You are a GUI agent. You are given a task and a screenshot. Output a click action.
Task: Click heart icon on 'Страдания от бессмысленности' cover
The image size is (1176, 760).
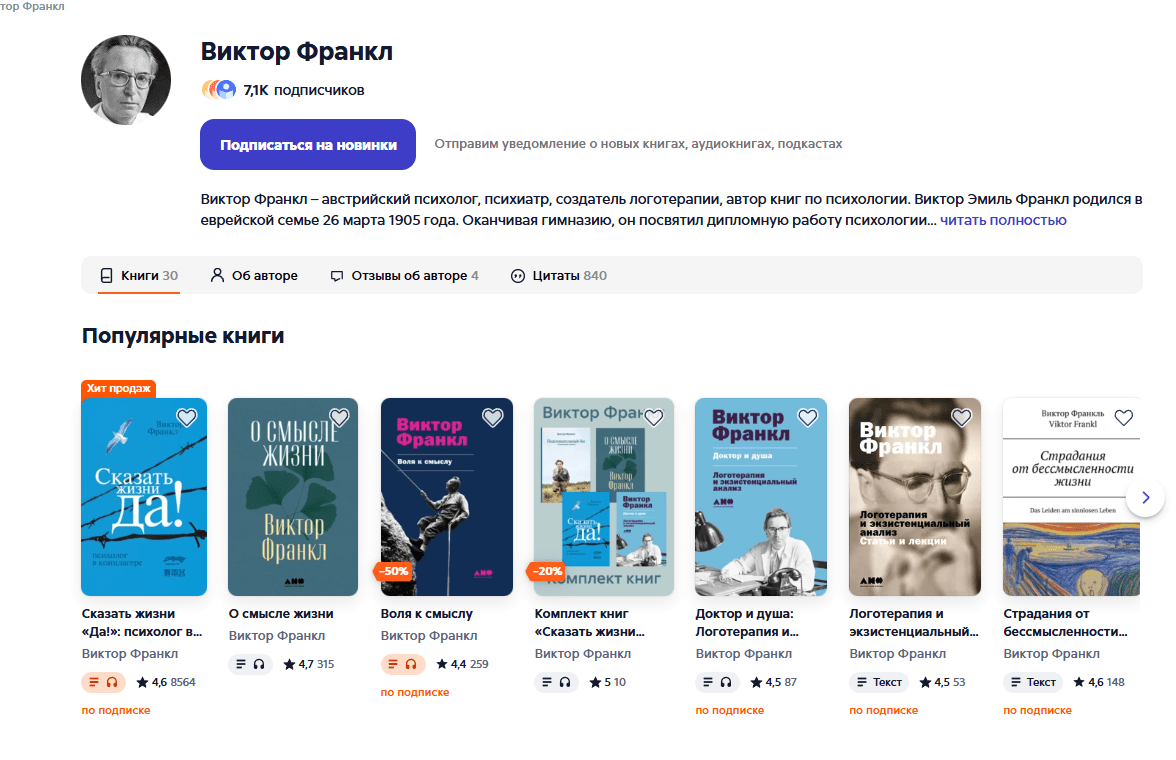(1124, 417)
